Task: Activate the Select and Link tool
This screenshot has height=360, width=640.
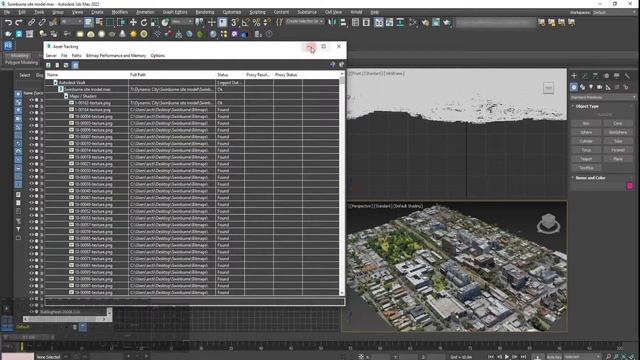Action: pos(31,22)
